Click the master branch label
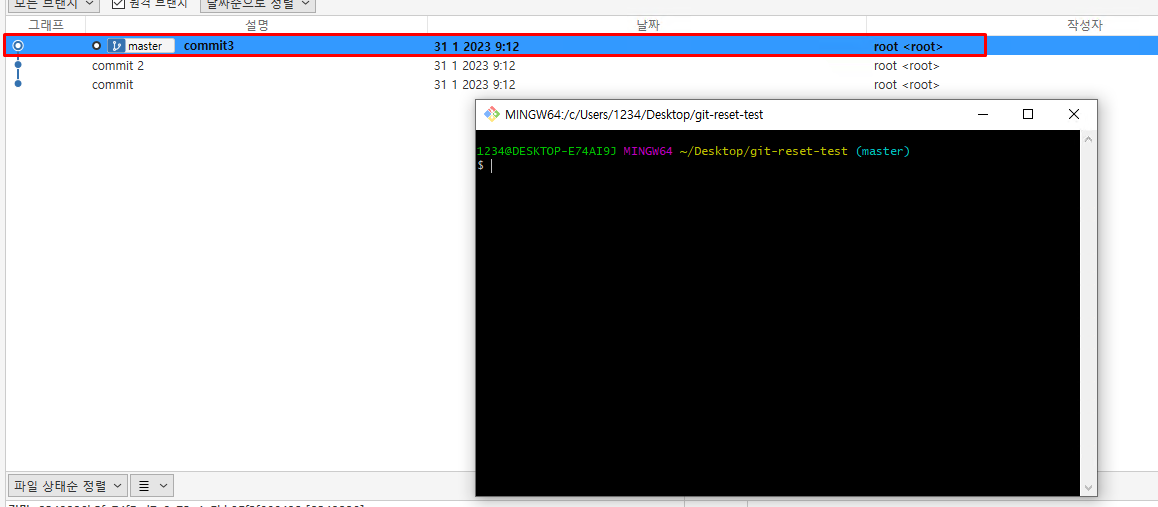Viewport: 1158px width, 507px height. 141,46
